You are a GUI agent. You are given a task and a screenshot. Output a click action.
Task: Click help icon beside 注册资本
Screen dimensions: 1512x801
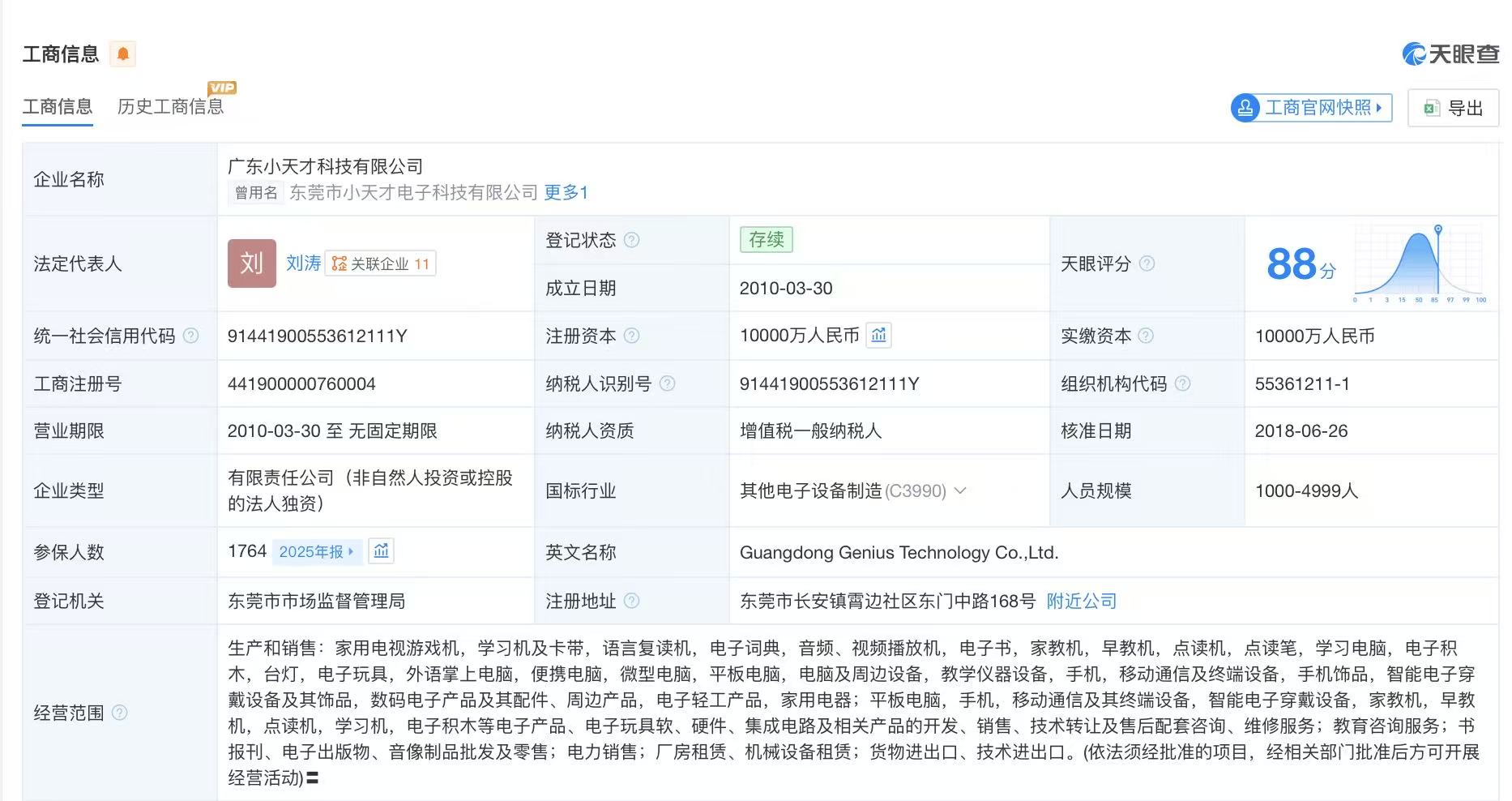[x=631, y=336]
